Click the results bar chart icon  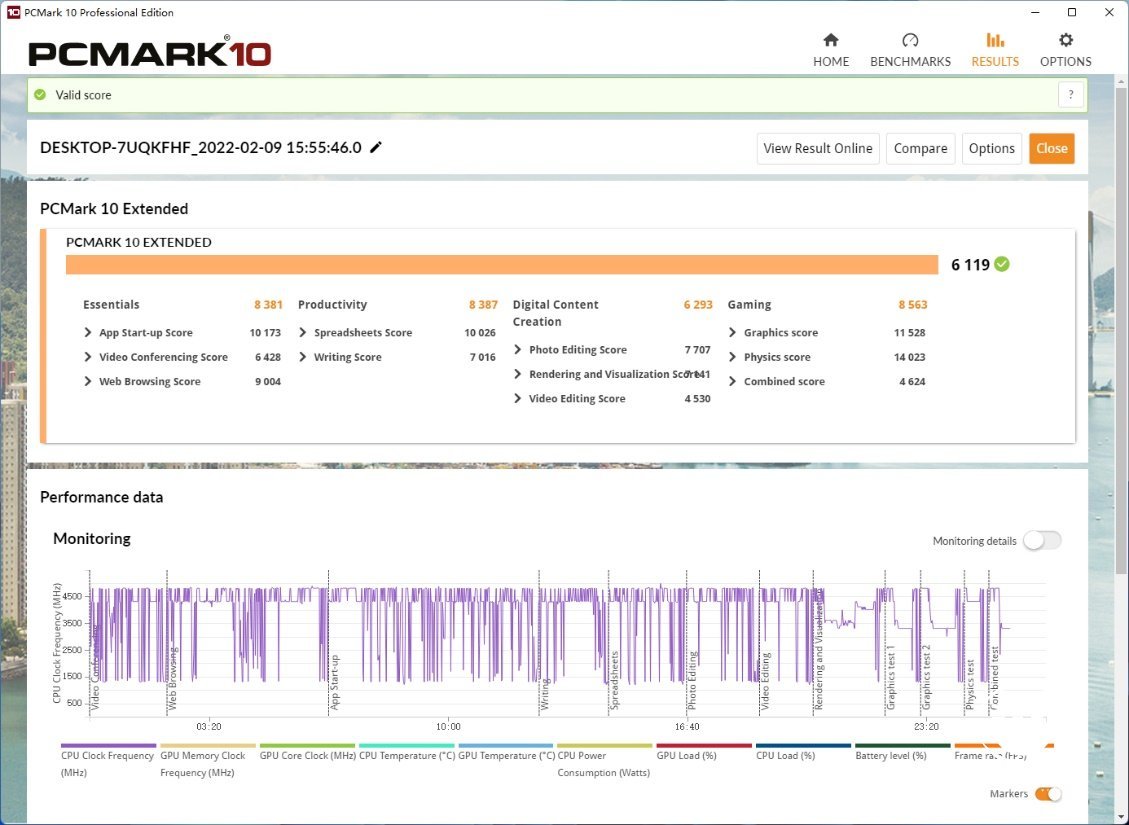point(995,40)
